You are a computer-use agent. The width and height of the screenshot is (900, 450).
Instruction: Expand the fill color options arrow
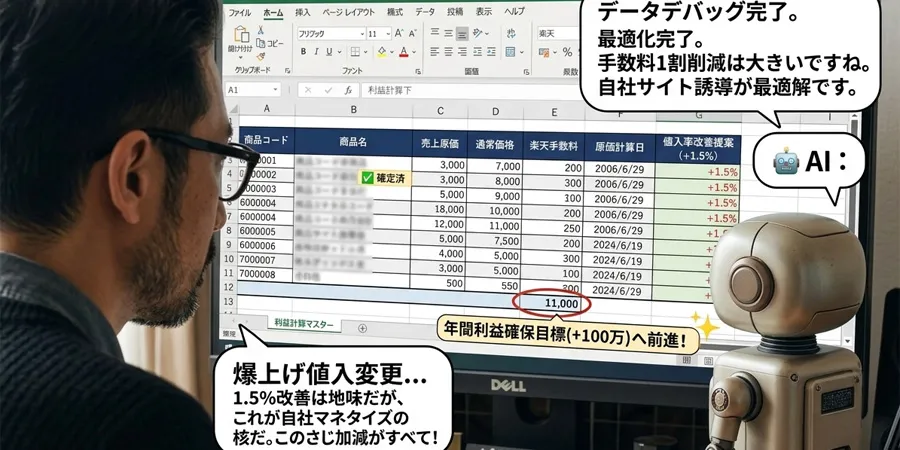(392, 52)
